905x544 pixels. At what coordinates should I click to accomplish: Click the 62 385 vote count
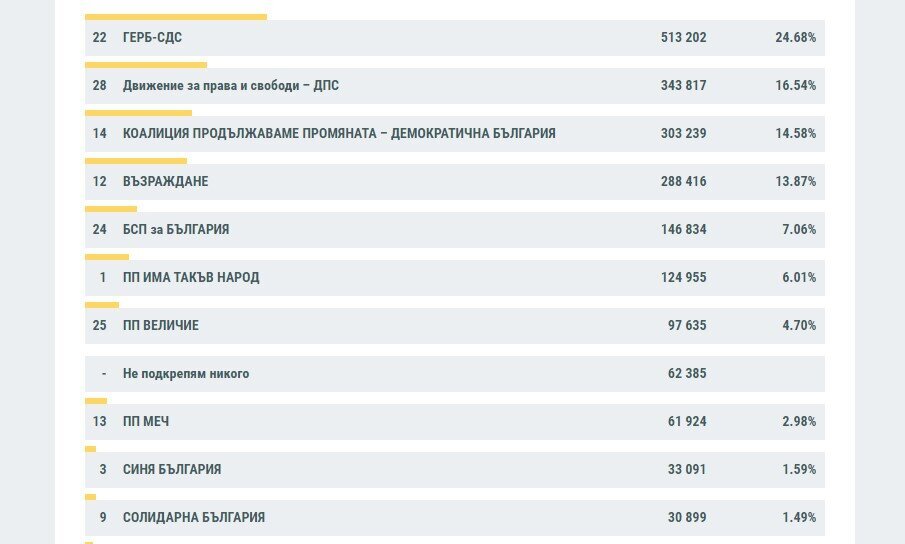pyautogui.click(x=687, y=373)
